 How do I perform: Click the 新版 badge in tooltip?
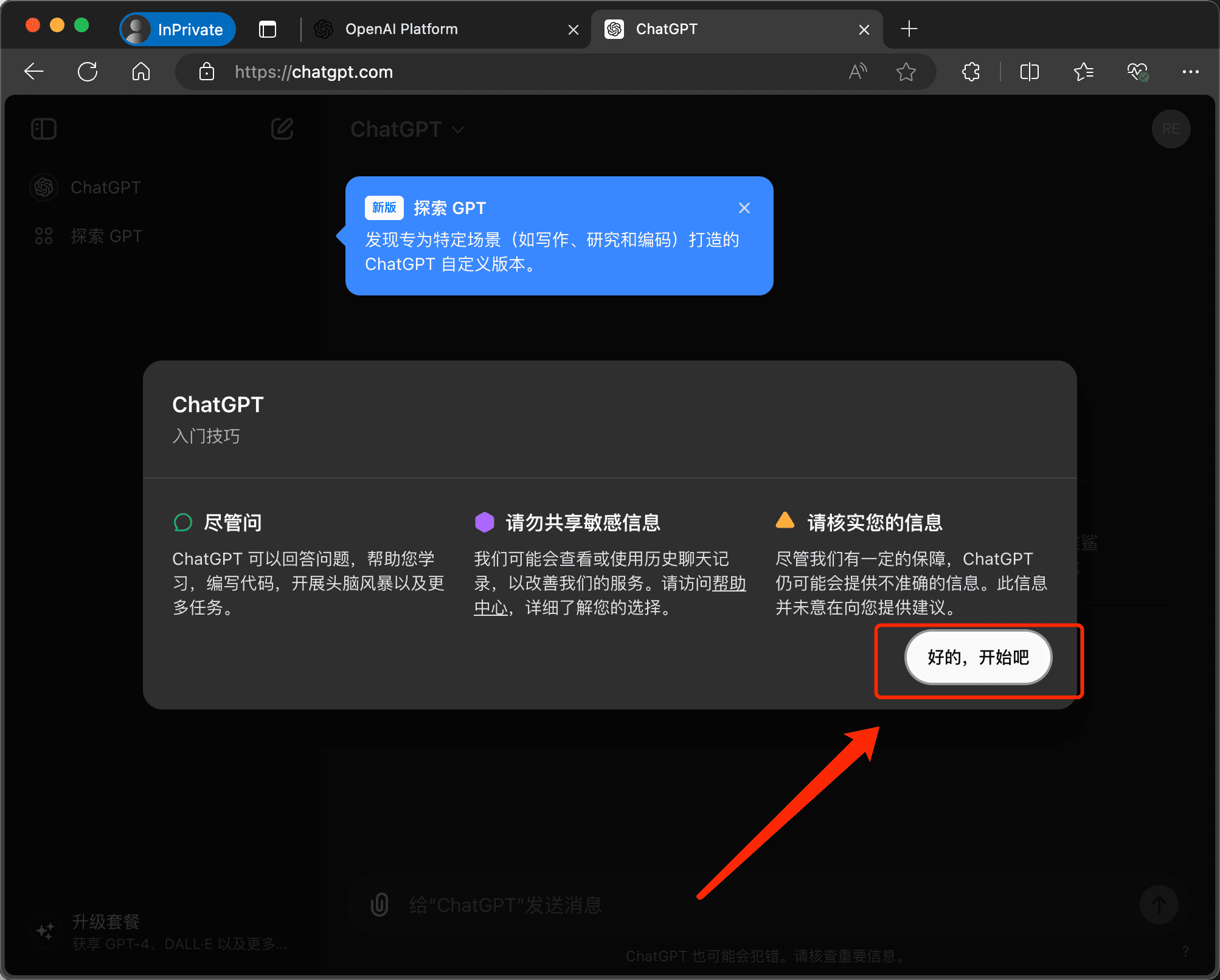pyautogui.click(x=384, y=208)
